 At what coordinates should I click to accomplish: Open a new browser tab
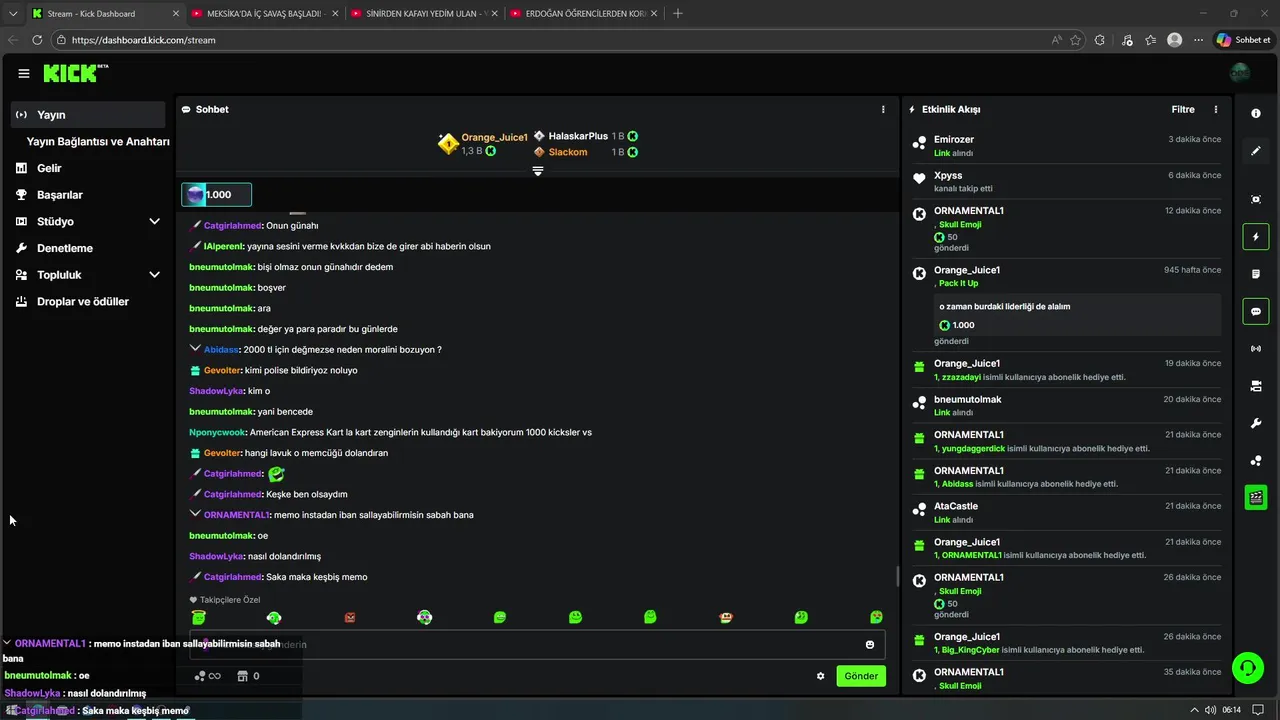[x=678, y=14]
